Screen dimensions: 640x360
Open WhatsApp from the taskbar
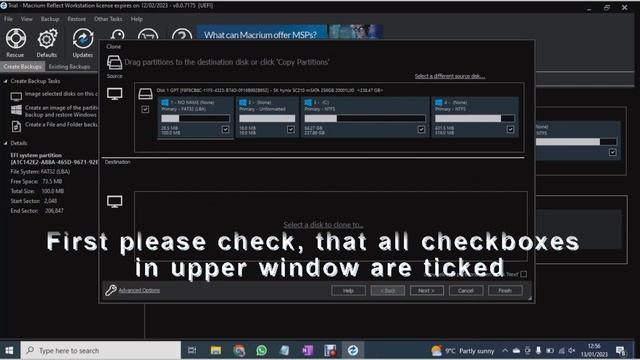coord(262,350)
